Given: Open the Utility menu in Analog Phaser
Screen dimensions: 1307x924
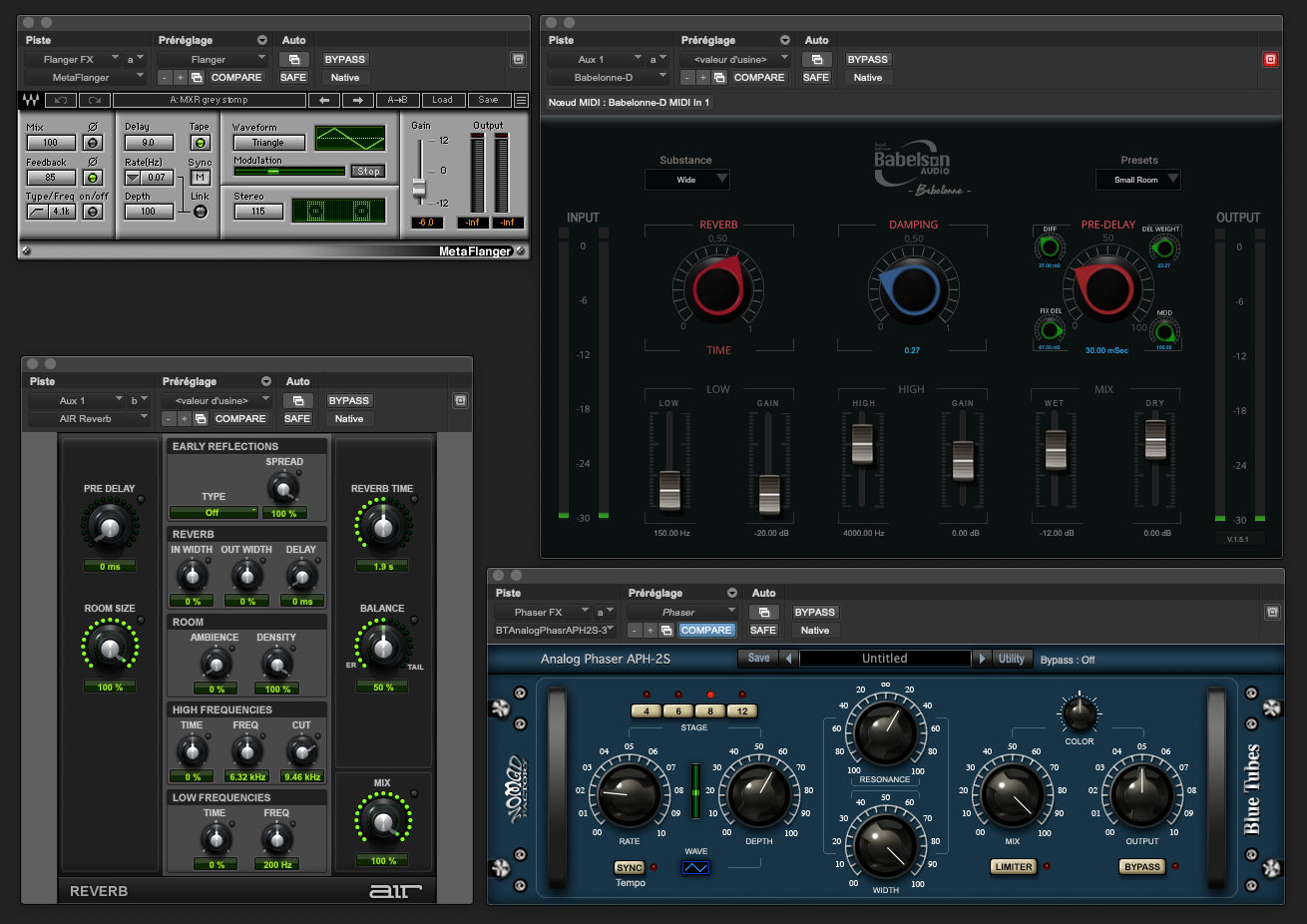Looking at the screenshot, I should coord(1012,659).
